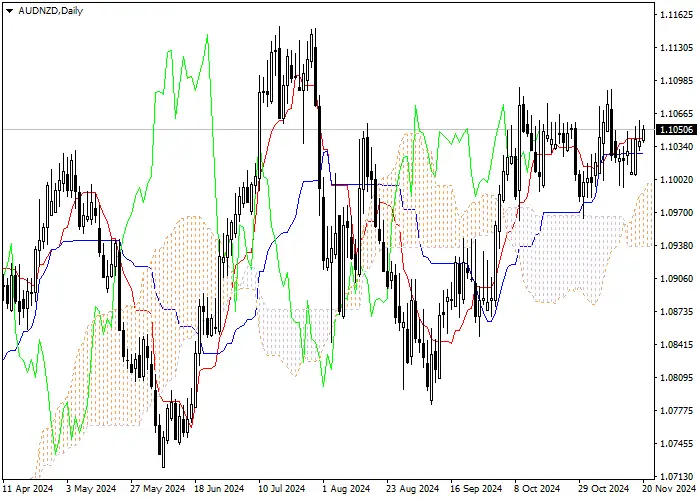
Task: Click the 1.09060 price axis label
Action: click(676, 279)
